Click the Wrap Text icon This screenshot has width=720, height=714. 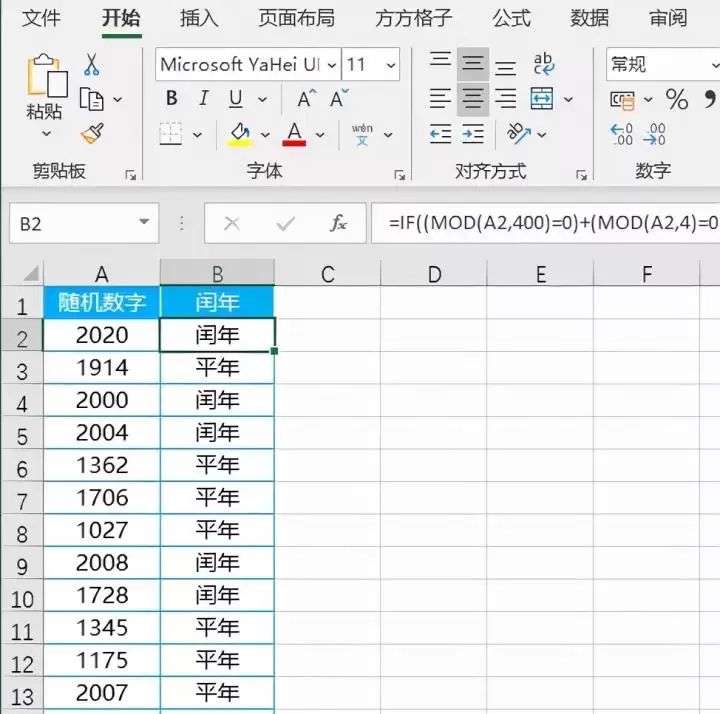[544, 63]
